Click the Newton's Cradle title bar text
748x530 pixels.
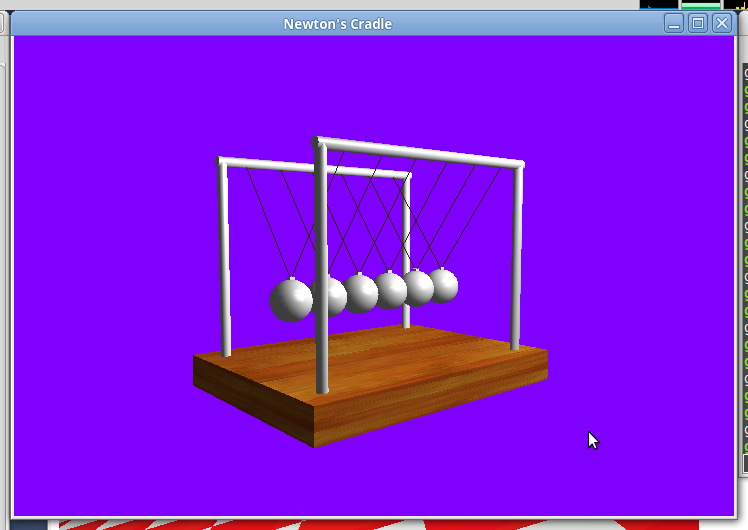(x=338, y=24)
